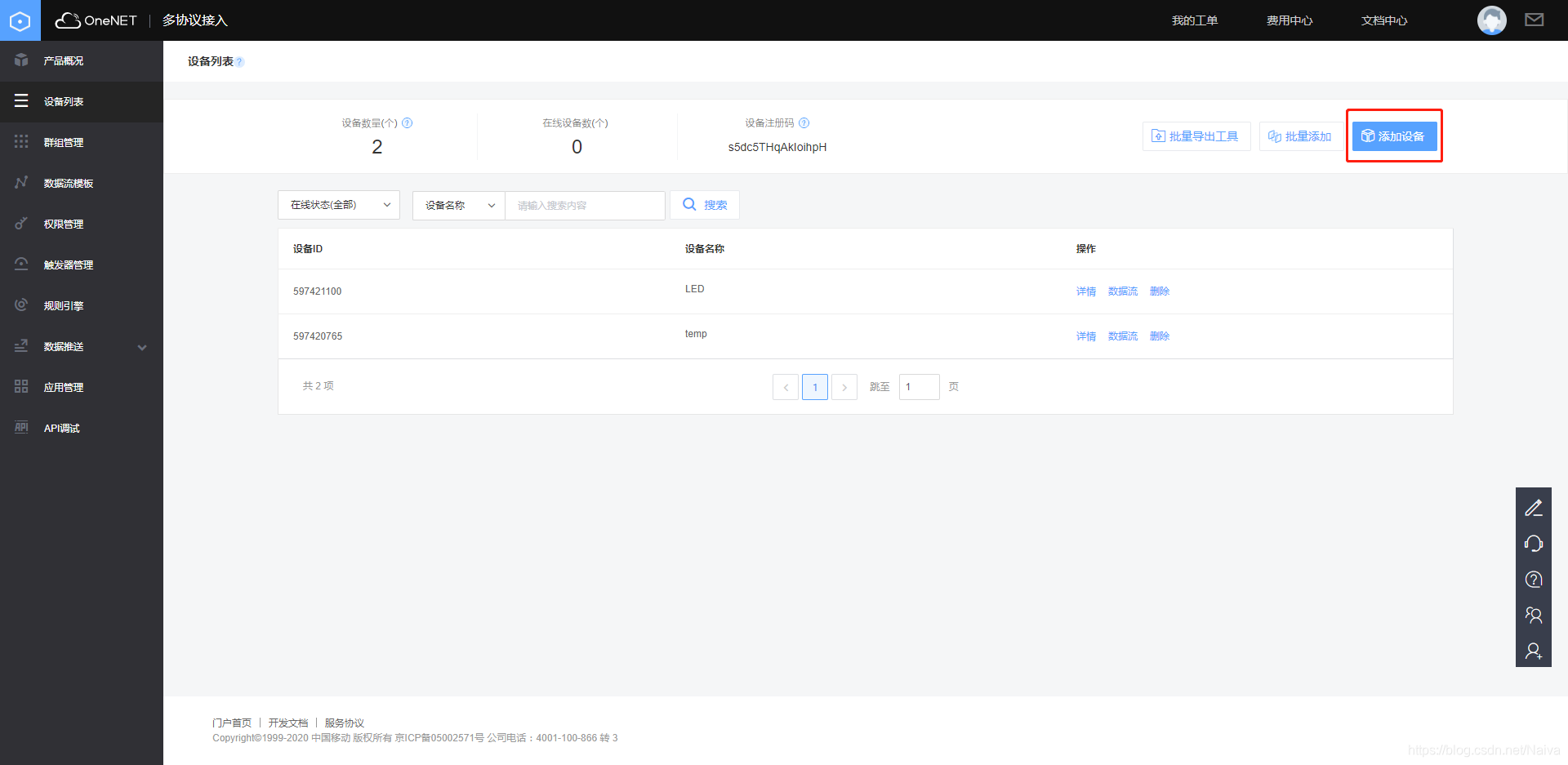Open the 设备名称 search type dropdown

point(457,205)
